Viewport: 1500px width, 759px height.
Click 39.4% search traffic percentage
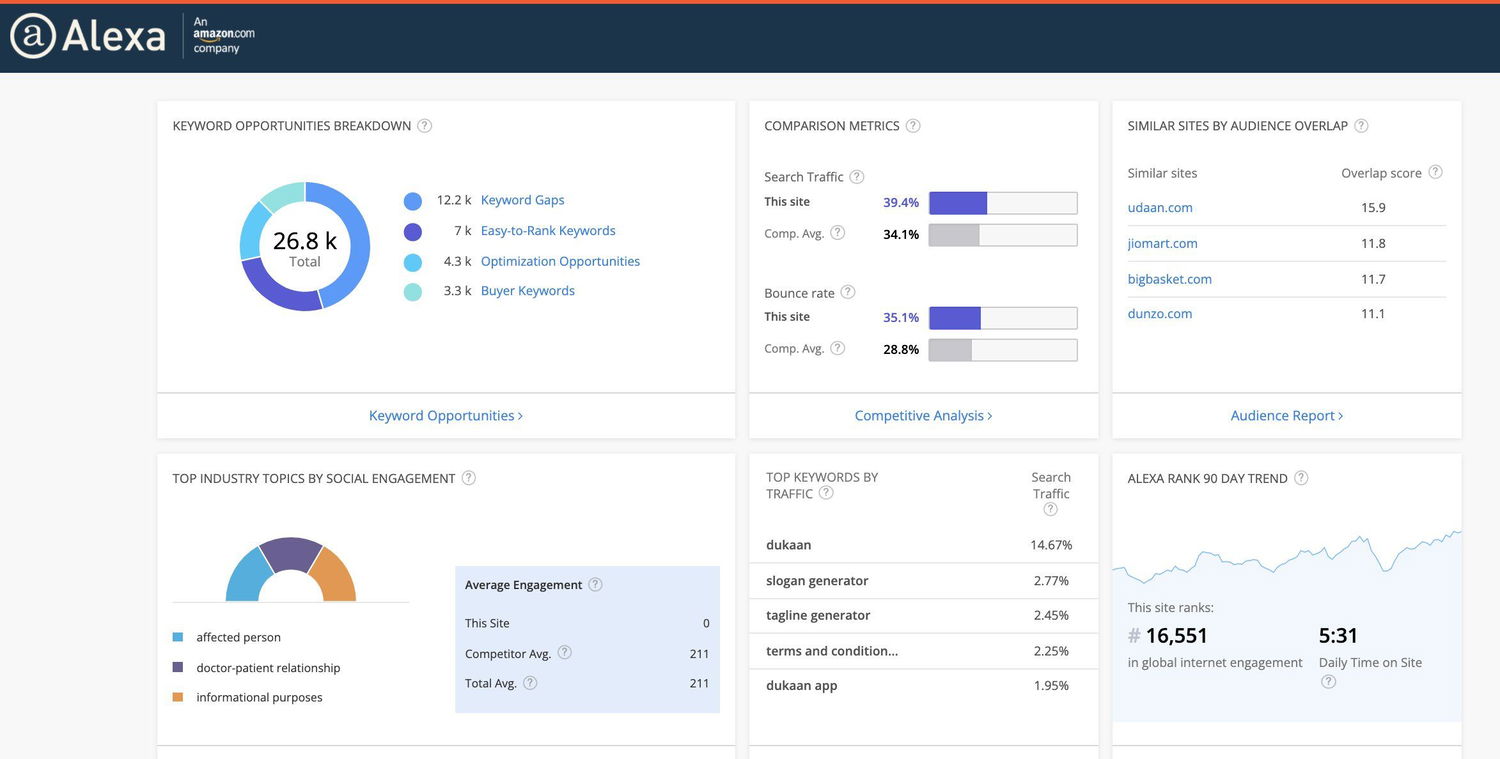[x=901, y=202]
